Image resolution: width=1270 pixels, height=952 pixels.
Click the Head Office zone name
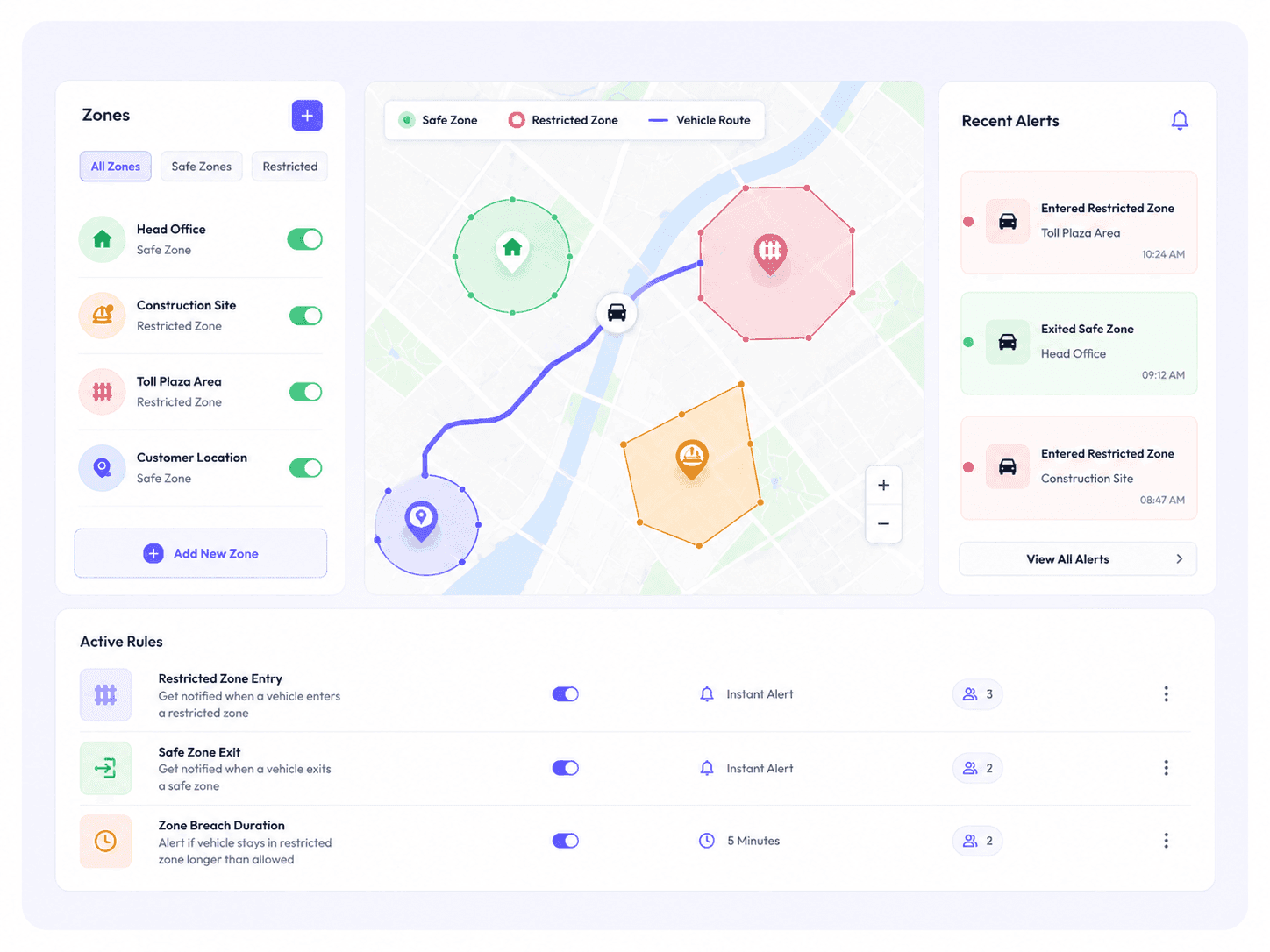click(x=171, y=229)
